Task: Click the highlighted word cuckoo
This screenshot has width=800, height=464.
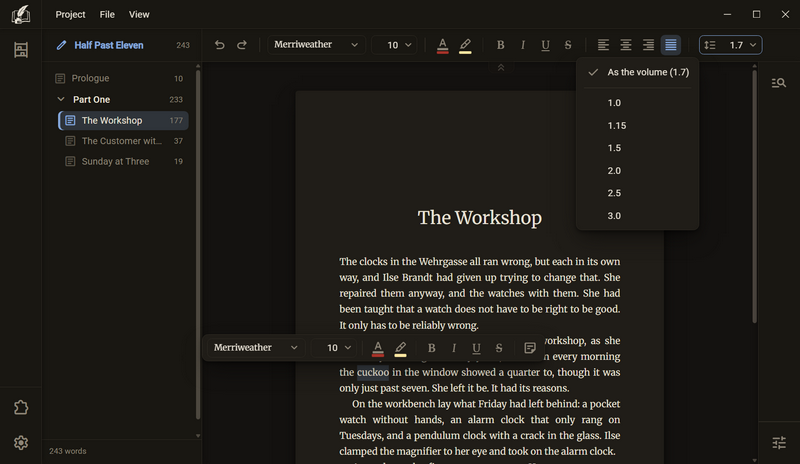Action: [x=372, y=372]
